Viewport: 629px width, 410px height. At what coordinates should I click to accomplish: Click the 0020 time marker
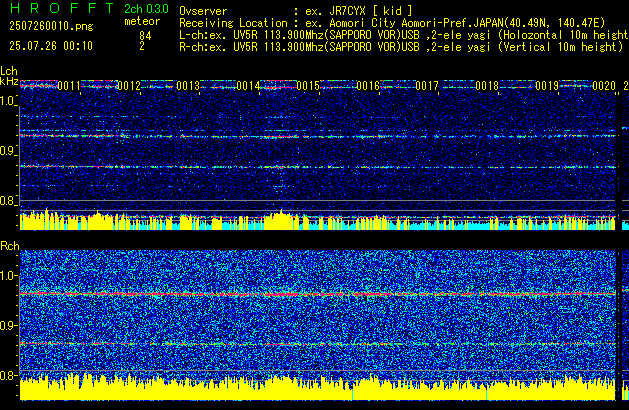click(x=604, y=86)
